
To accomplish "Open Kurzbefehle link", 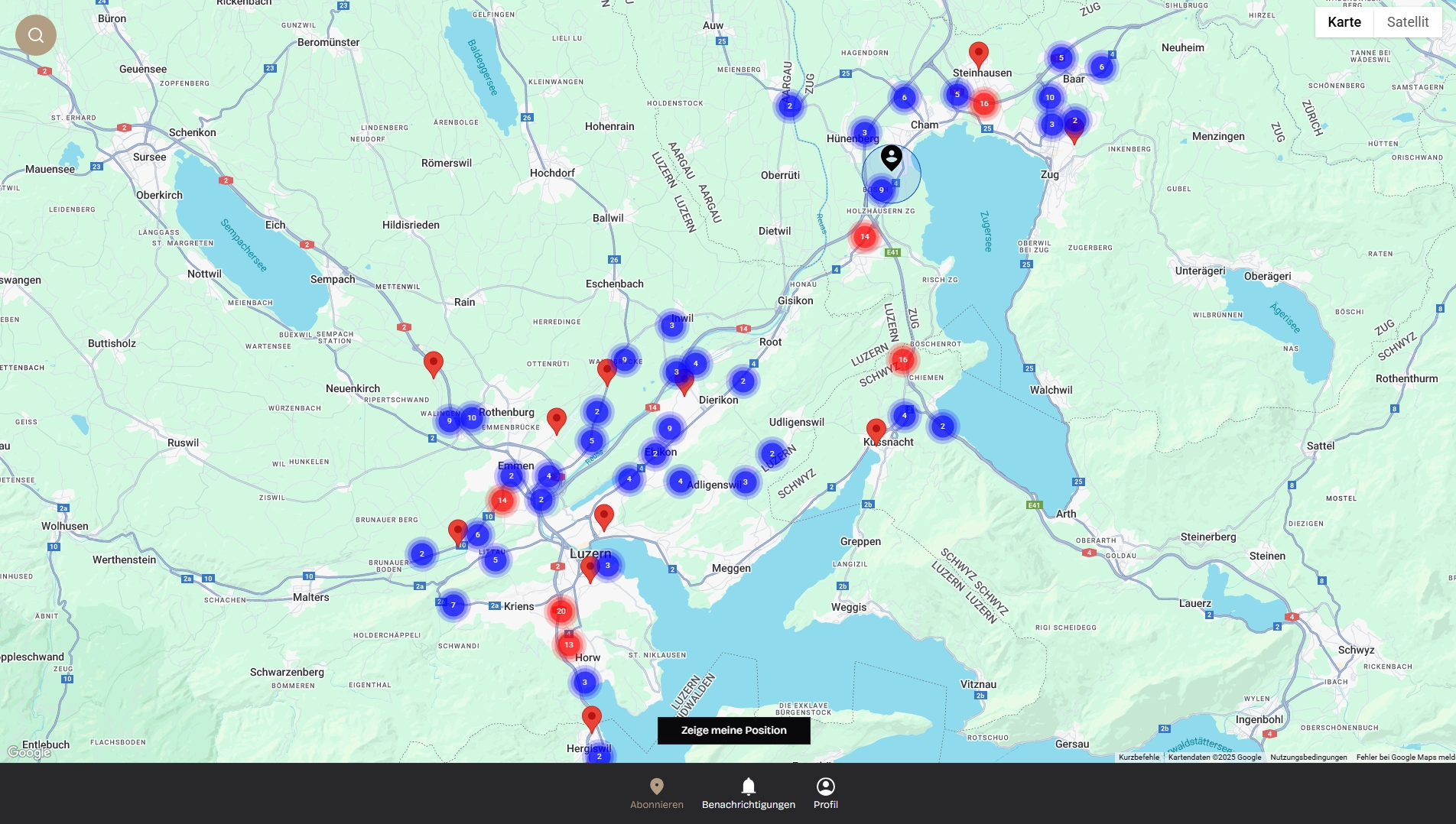I will (1139, 757).
